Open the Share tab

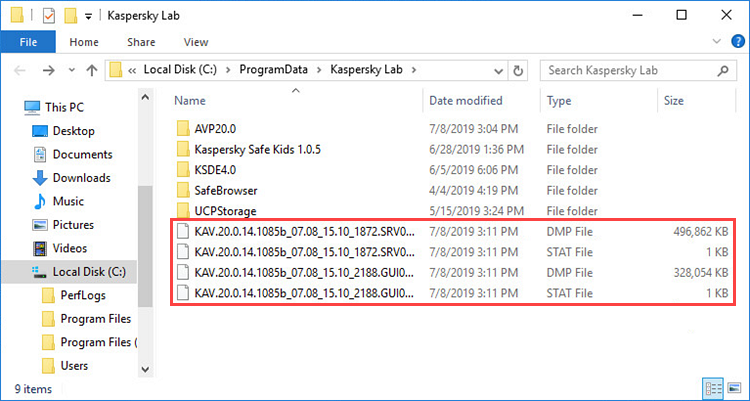pos(141,42)
